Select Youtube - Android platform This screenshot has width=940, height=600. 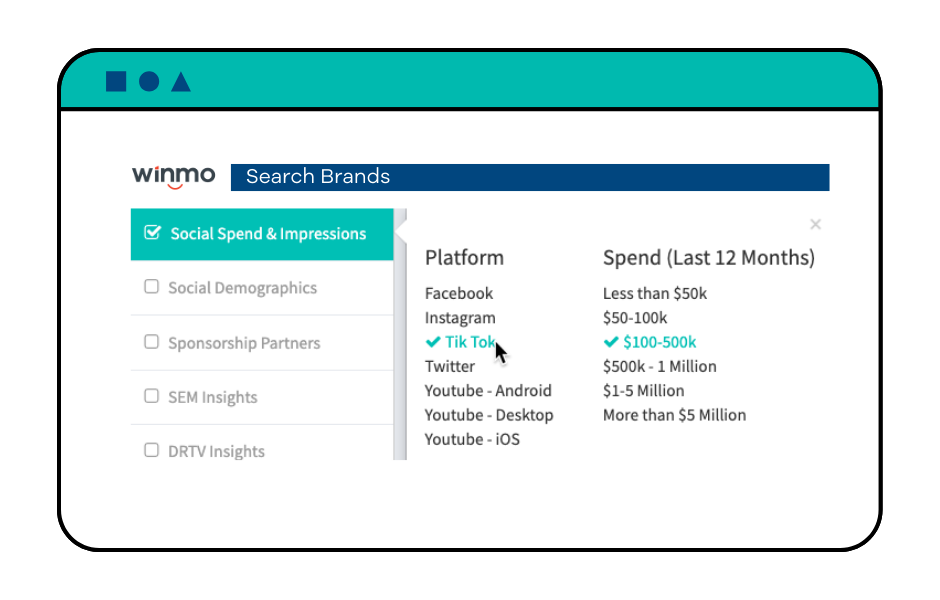coord(488,391)
